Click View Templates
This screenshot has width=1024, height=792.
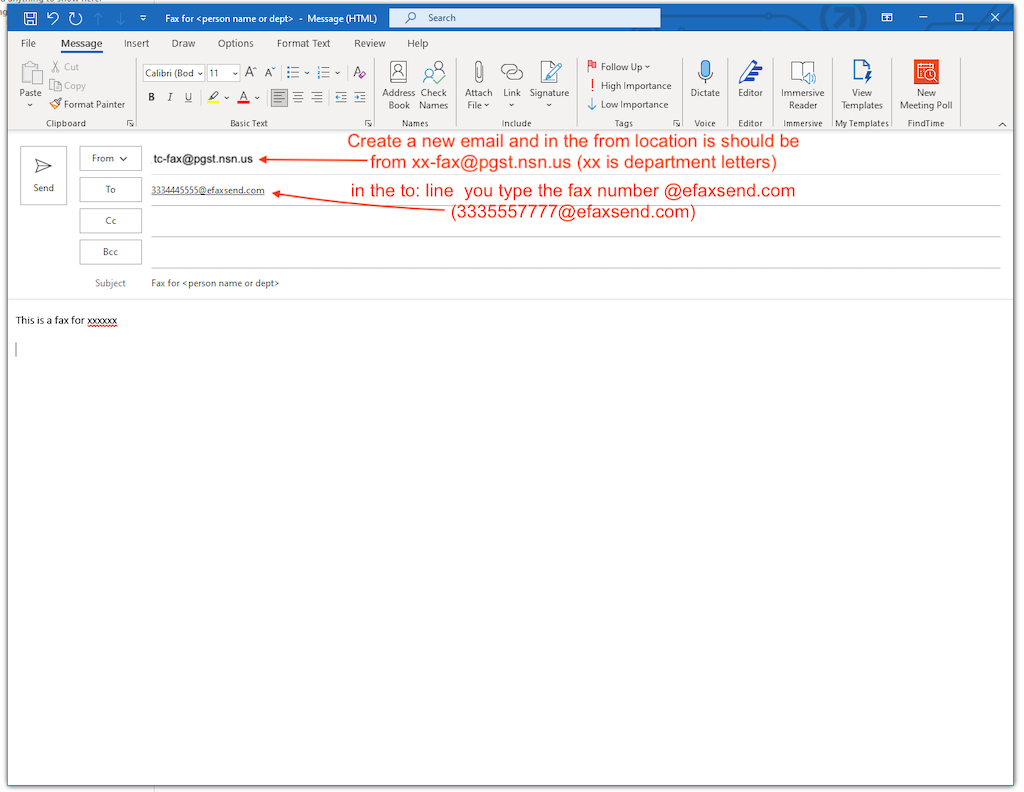tap(862, 85)
